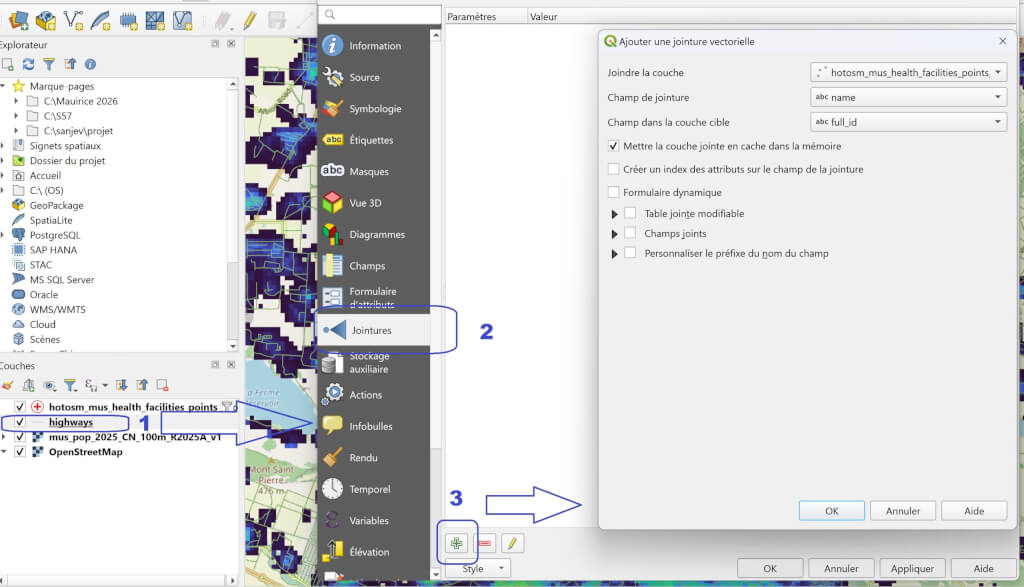
Task: Open the Champ de jointure dropdown
Action: 907,97
